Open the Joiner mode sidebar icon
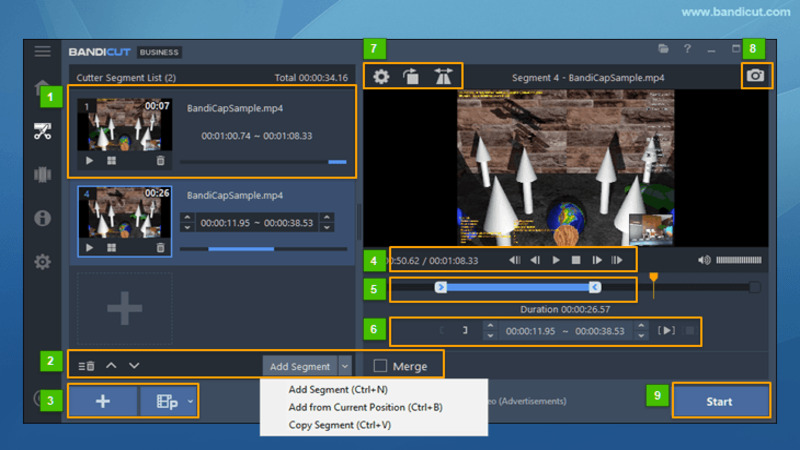The height and width of the screenshot is (450, 800). (x=42, y=174)
